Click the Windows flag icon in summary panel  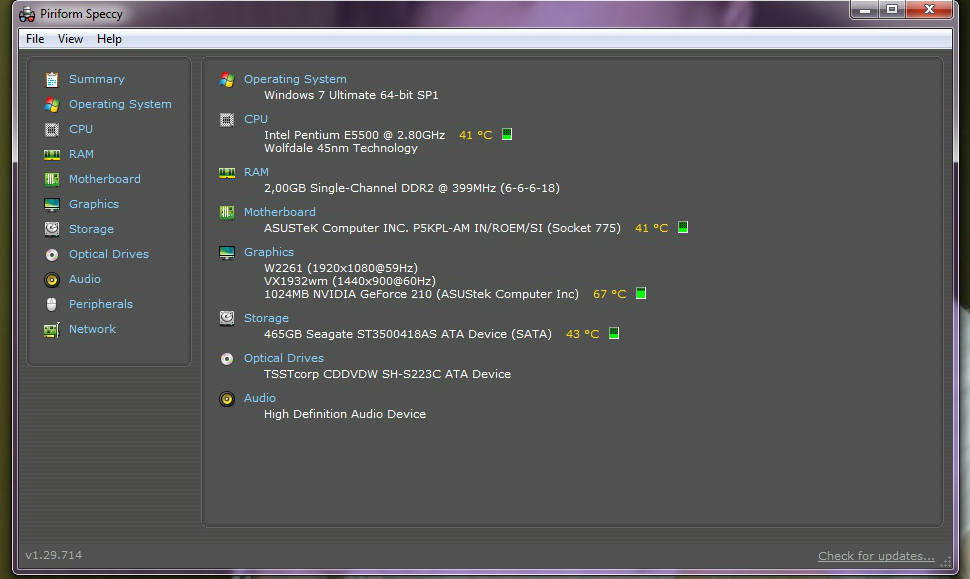227,80
